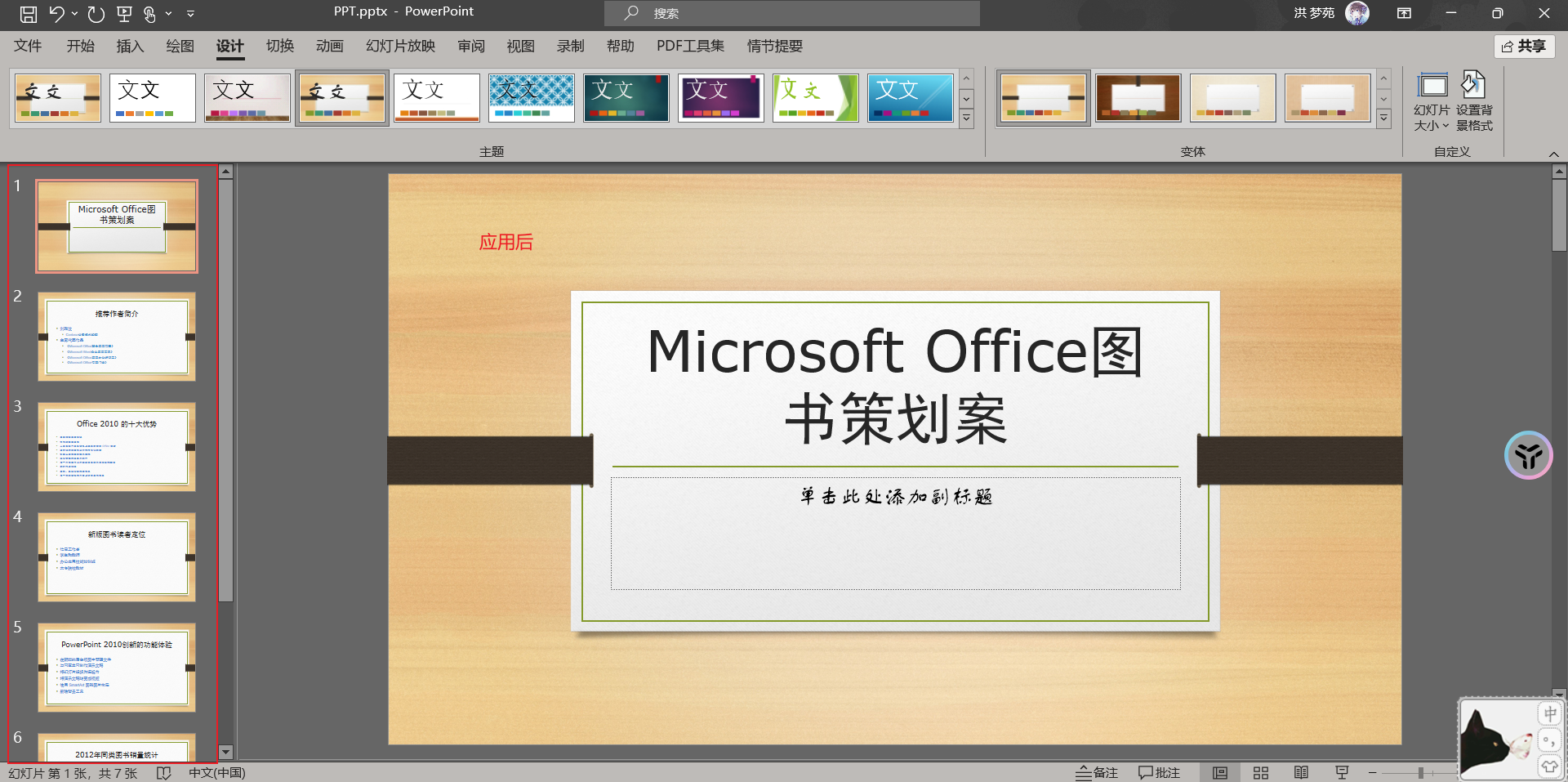The width and height of the screenshot is (1568, 782).
Task: Apply the first wood theme thumbnail
Action: 58,98
